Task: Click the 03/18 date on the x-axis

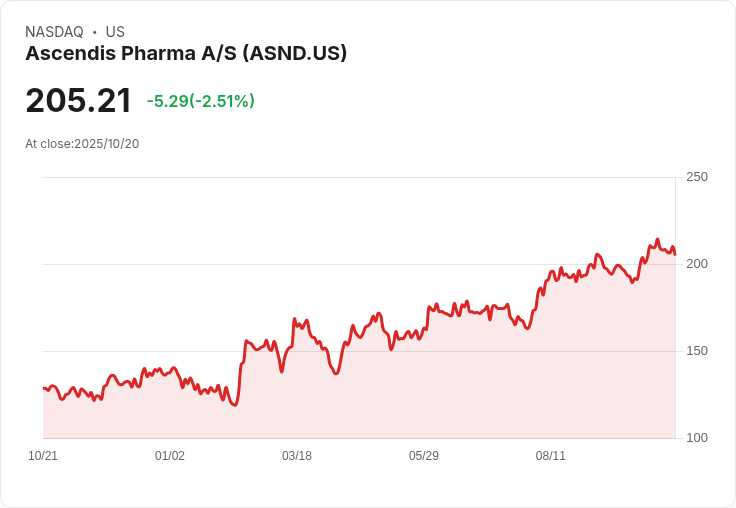Action: (297, 456)
